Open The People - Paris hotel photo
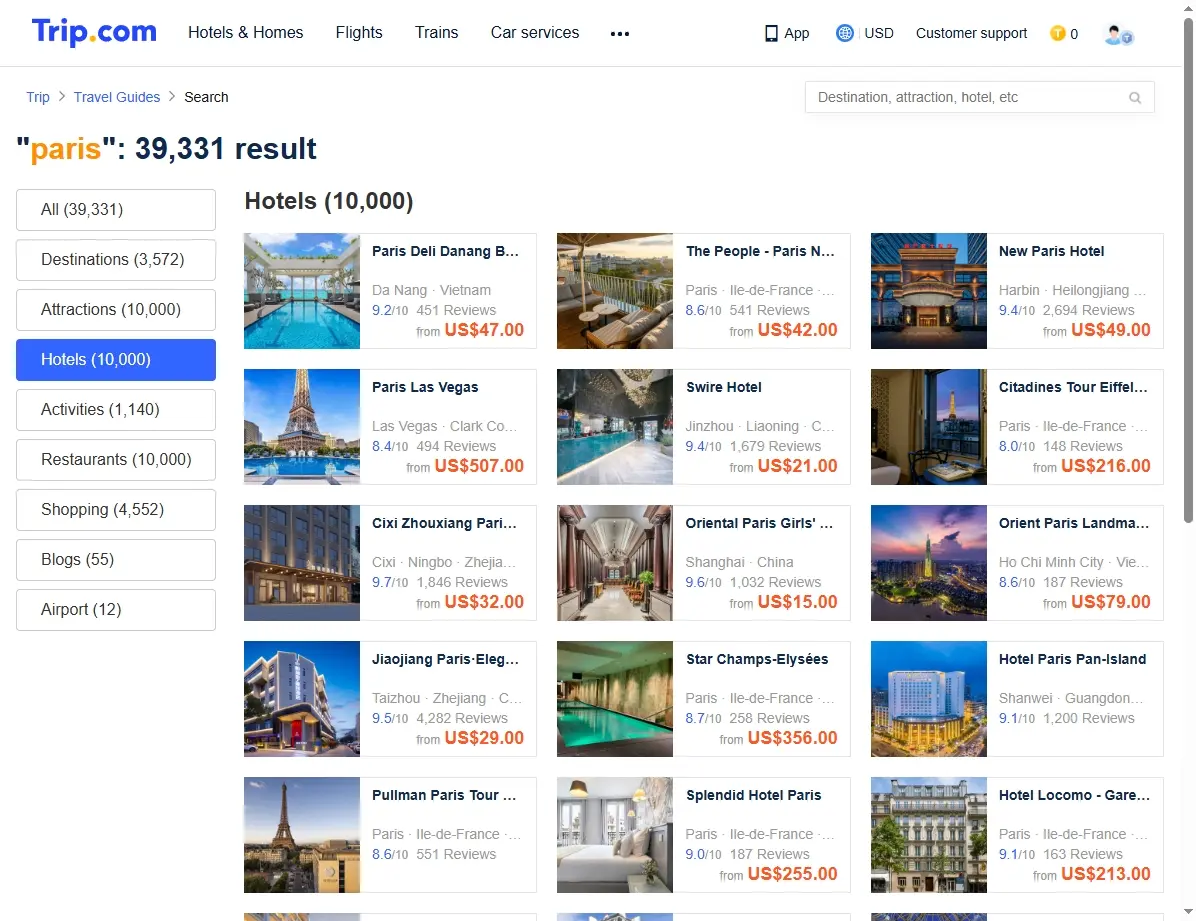This screenshot has height=921, width=1196. click(x=615, y=291)
